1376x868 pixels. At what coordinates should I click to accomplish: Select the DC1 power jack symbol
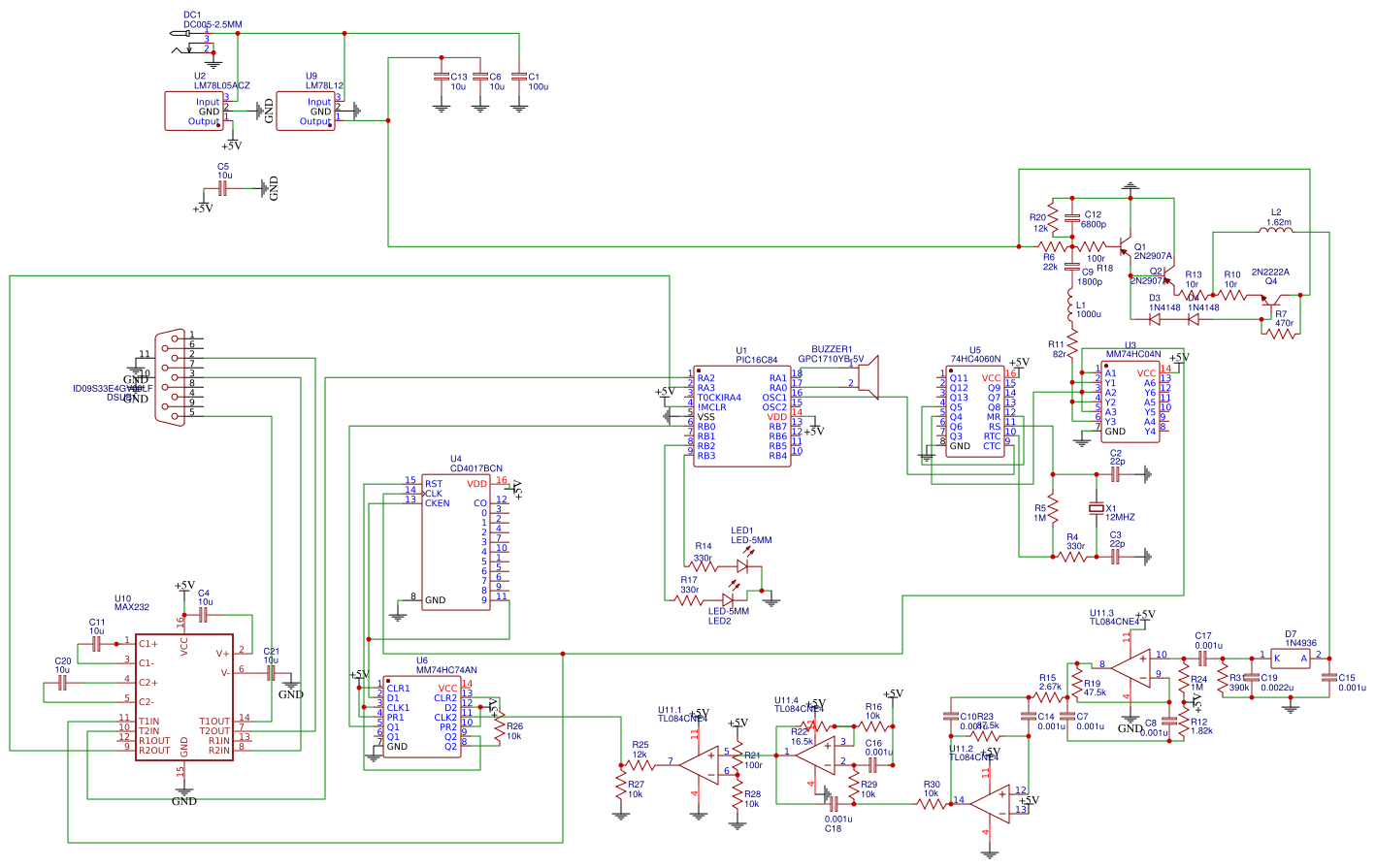(x=193, y=41)
